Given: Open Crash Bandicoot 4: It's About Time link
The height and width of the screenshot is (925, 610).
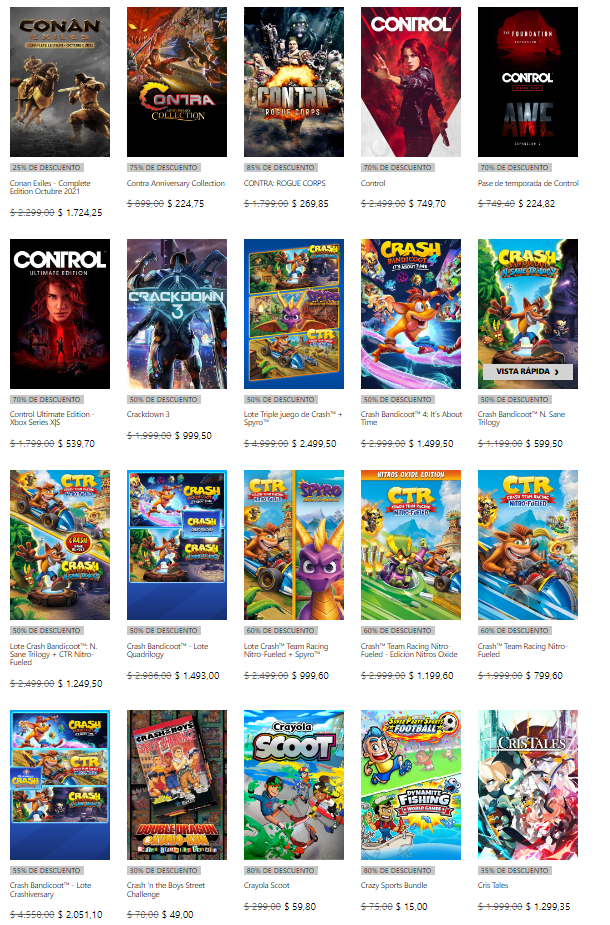Looking at the screenshot, I should point(411,418).
